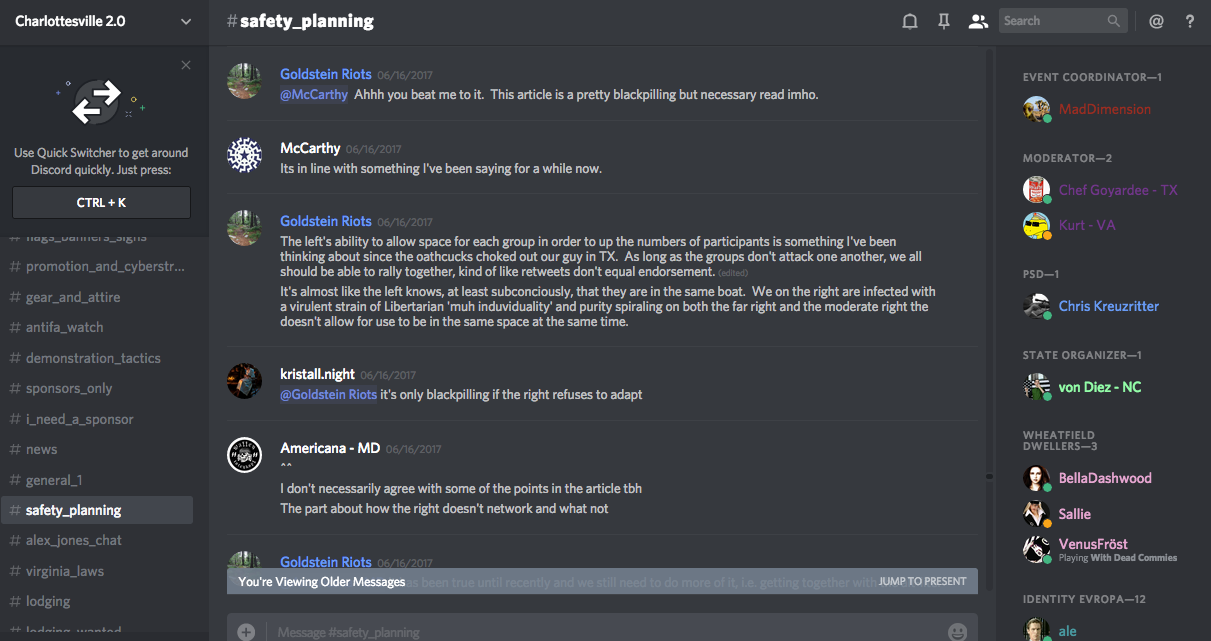Open the antifa_watch channel

point(64,327)
